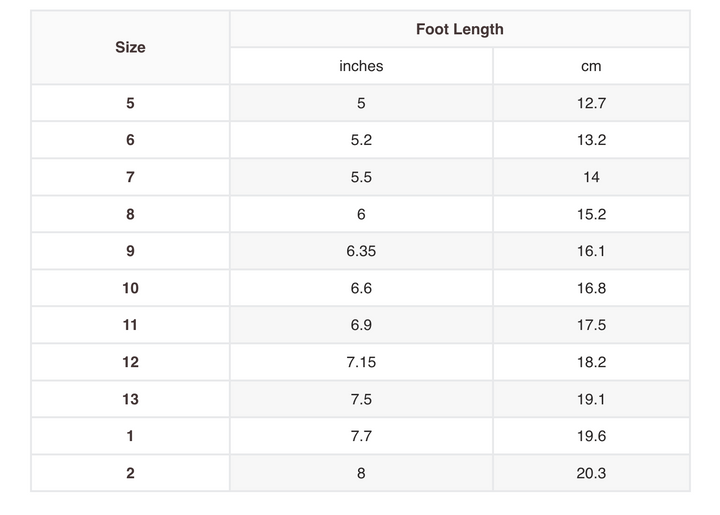Select the inches subheader cell
Image resolution: width=720 pixels, height=515 pixels.
[361, 66]
